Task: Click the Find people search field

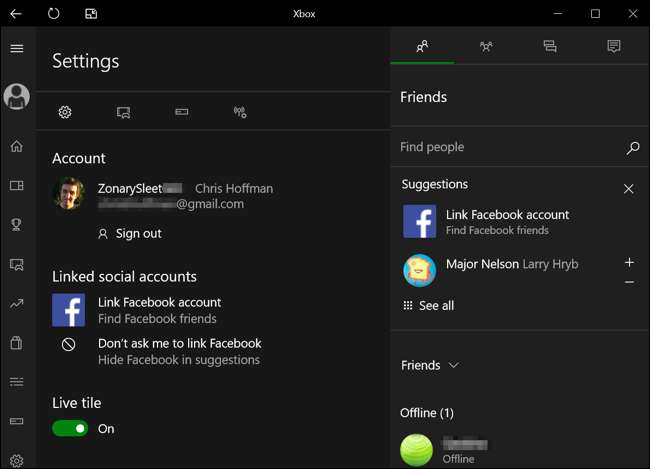Action: point(519,147)
